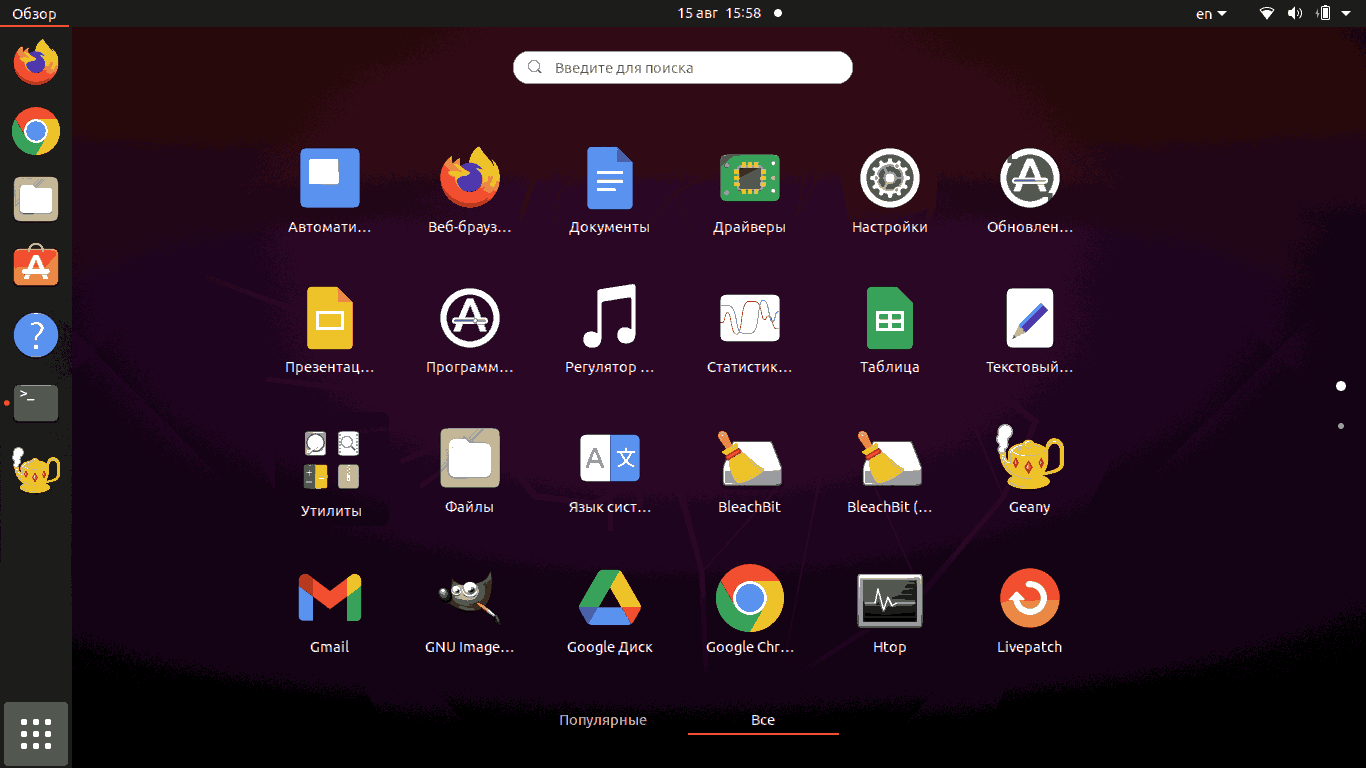The width and height of the screenshot is (1366, 768).
Task: Select the Все tab
Action: (763, 720)
